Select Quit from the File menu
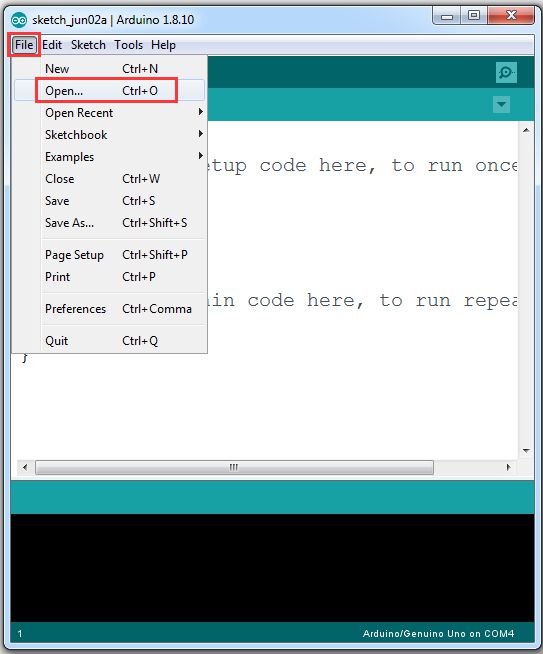Viewport: 543px width, 654px height. click(110, 341)
